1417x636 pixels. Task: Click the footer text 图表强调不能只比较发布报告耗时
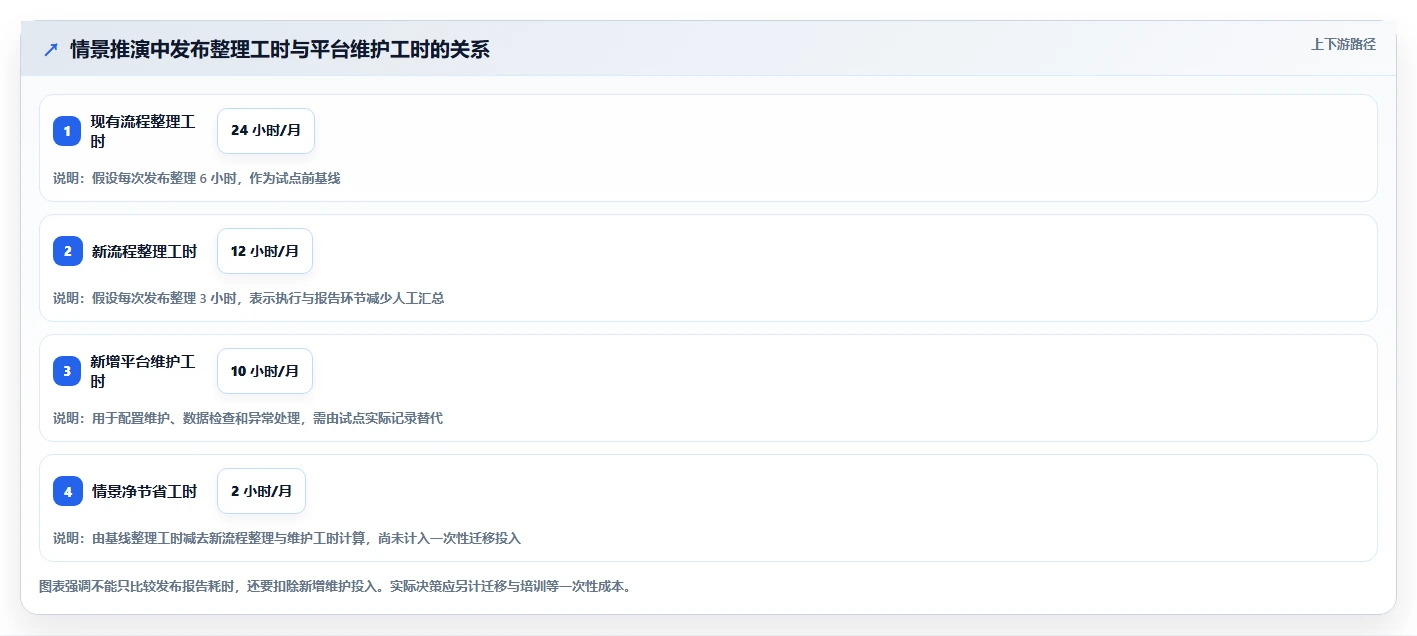(x=335, y=586)
